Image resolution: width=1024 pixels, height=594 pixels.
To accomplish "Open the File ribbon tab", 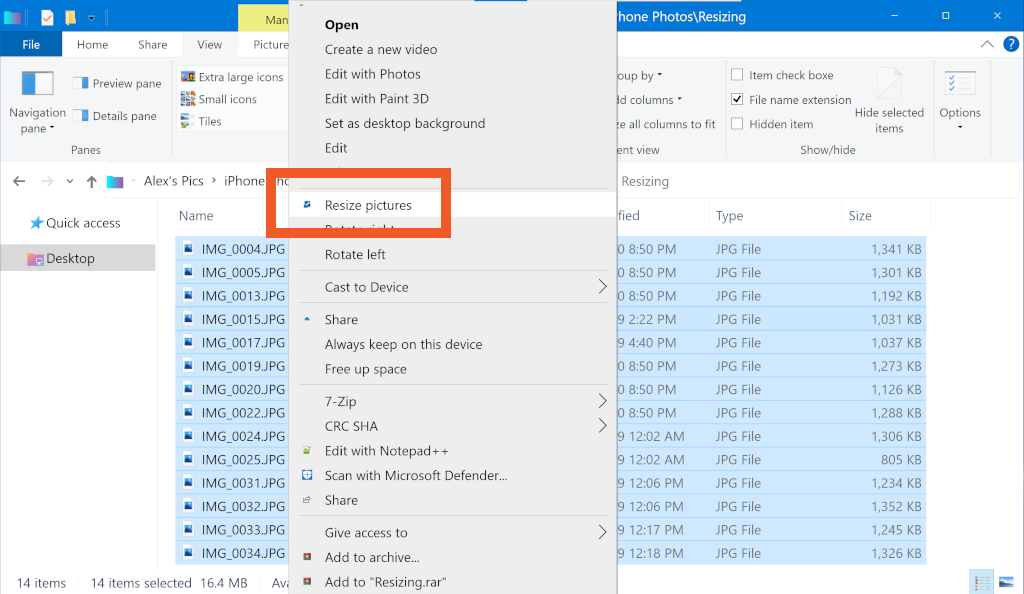I will [31, 45].
